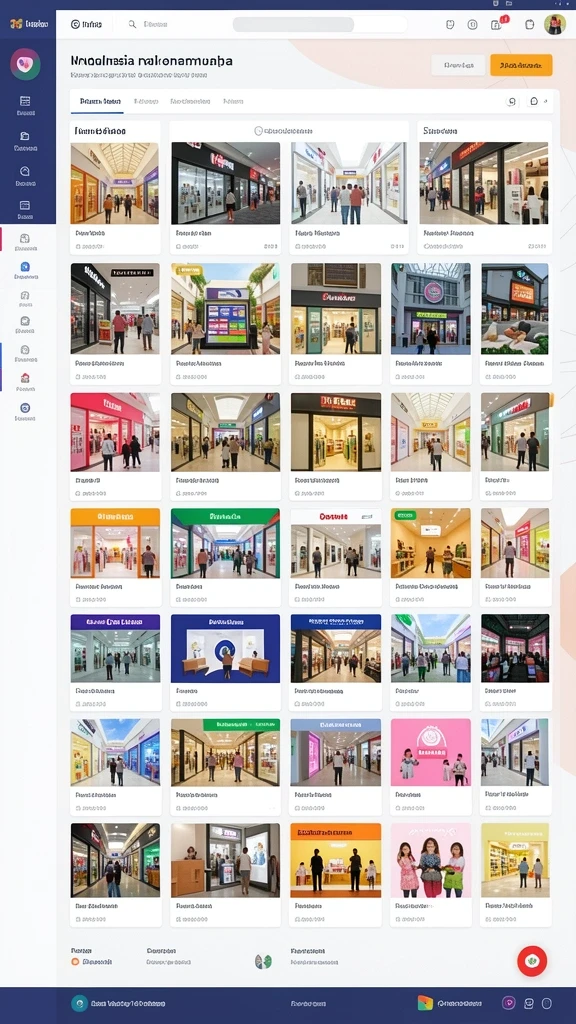
Task: Open yellow thumbnail with dark silhouettes under orange banner
Action: click(336, 860)
